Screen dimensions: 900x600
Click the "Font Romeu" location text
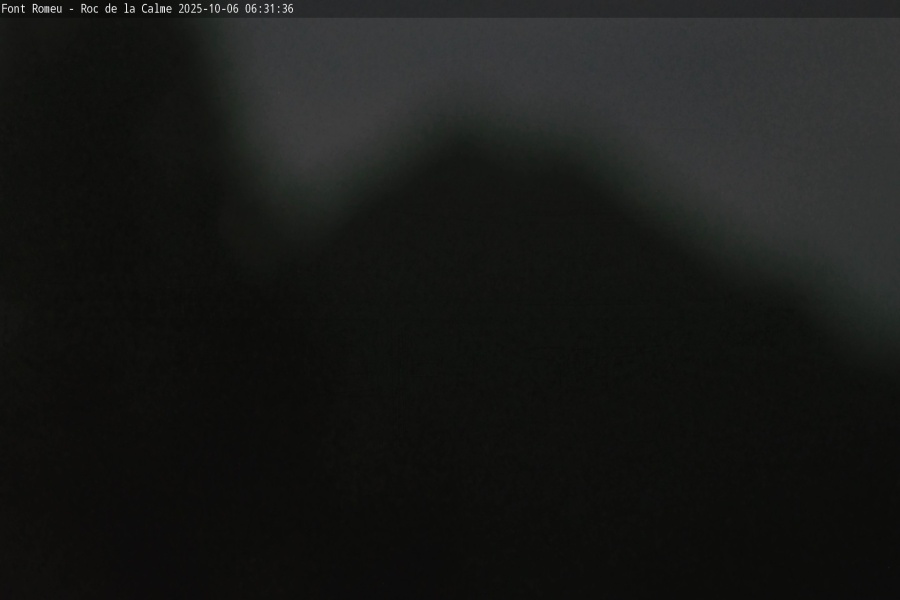(32, 9)
